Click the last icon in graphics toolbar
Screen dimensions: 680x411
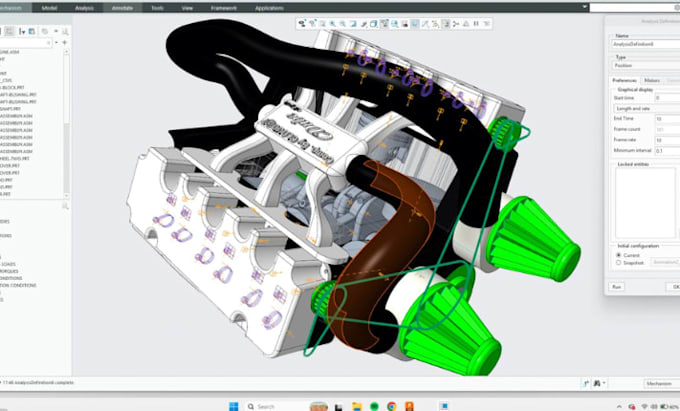click(487, 23)
